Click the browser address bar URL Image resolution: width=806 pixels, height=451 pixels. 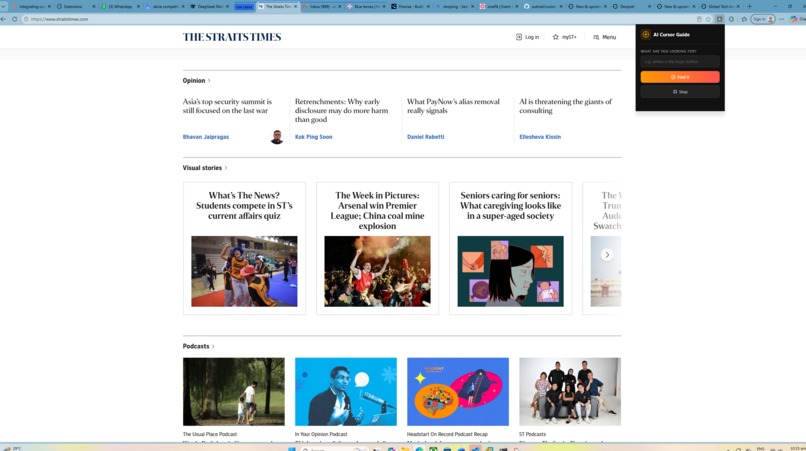(x=59, y=19)
